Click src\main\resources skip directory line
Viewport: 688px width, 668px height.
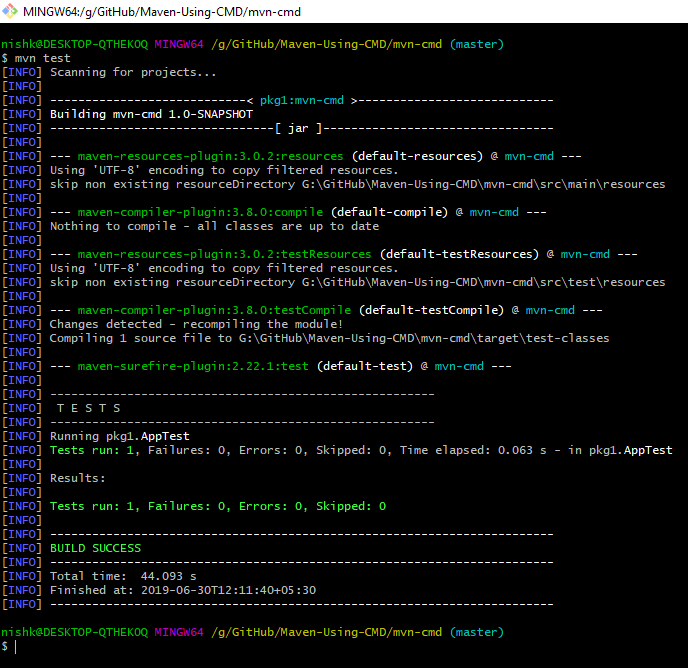click(x=358, y=184)
